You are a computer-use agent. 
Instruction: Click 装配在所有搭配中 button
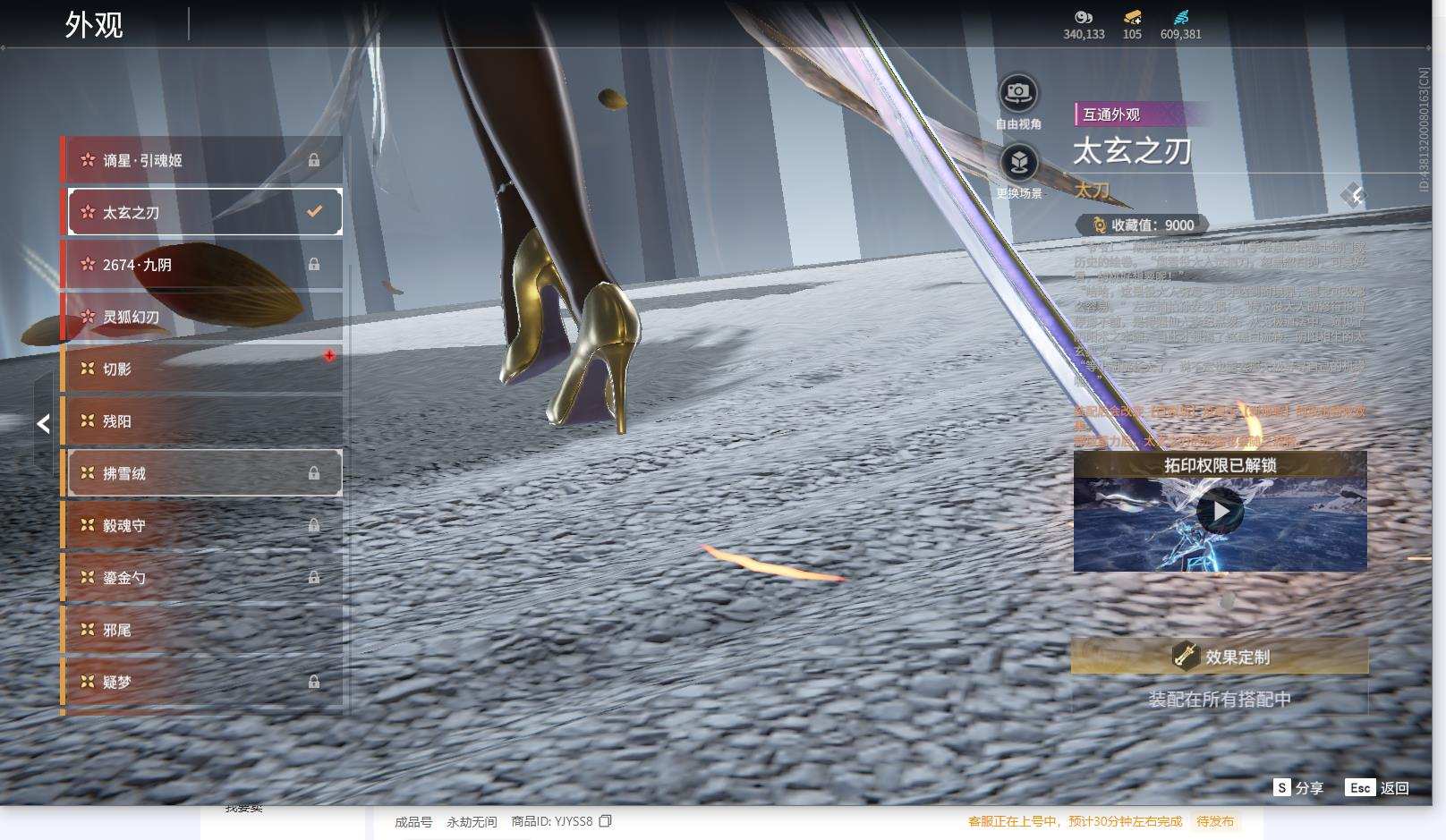pos(1220,699)
